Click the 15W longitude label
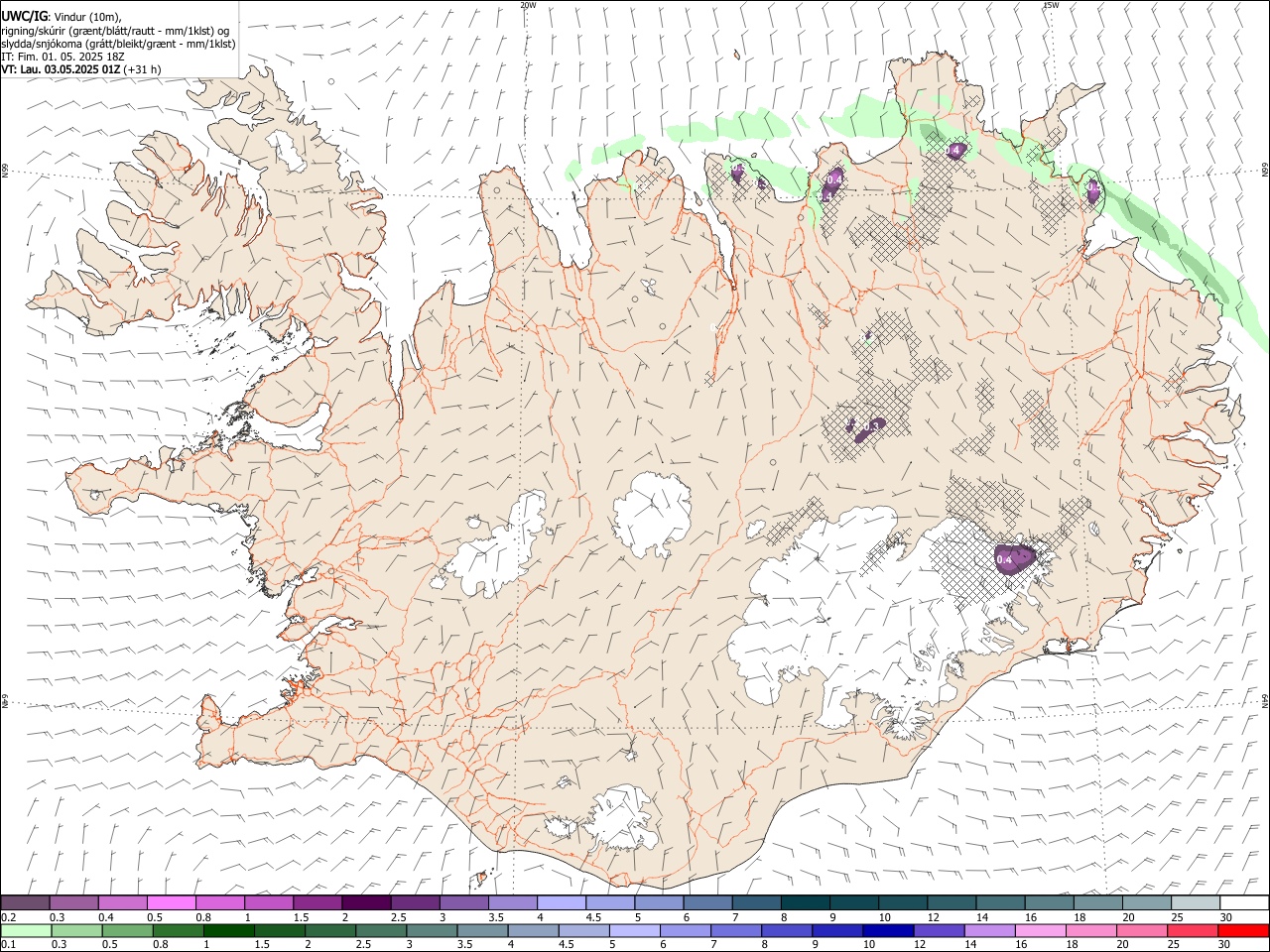This screenshot has height=952, width=1270. tap(1051, 5)
